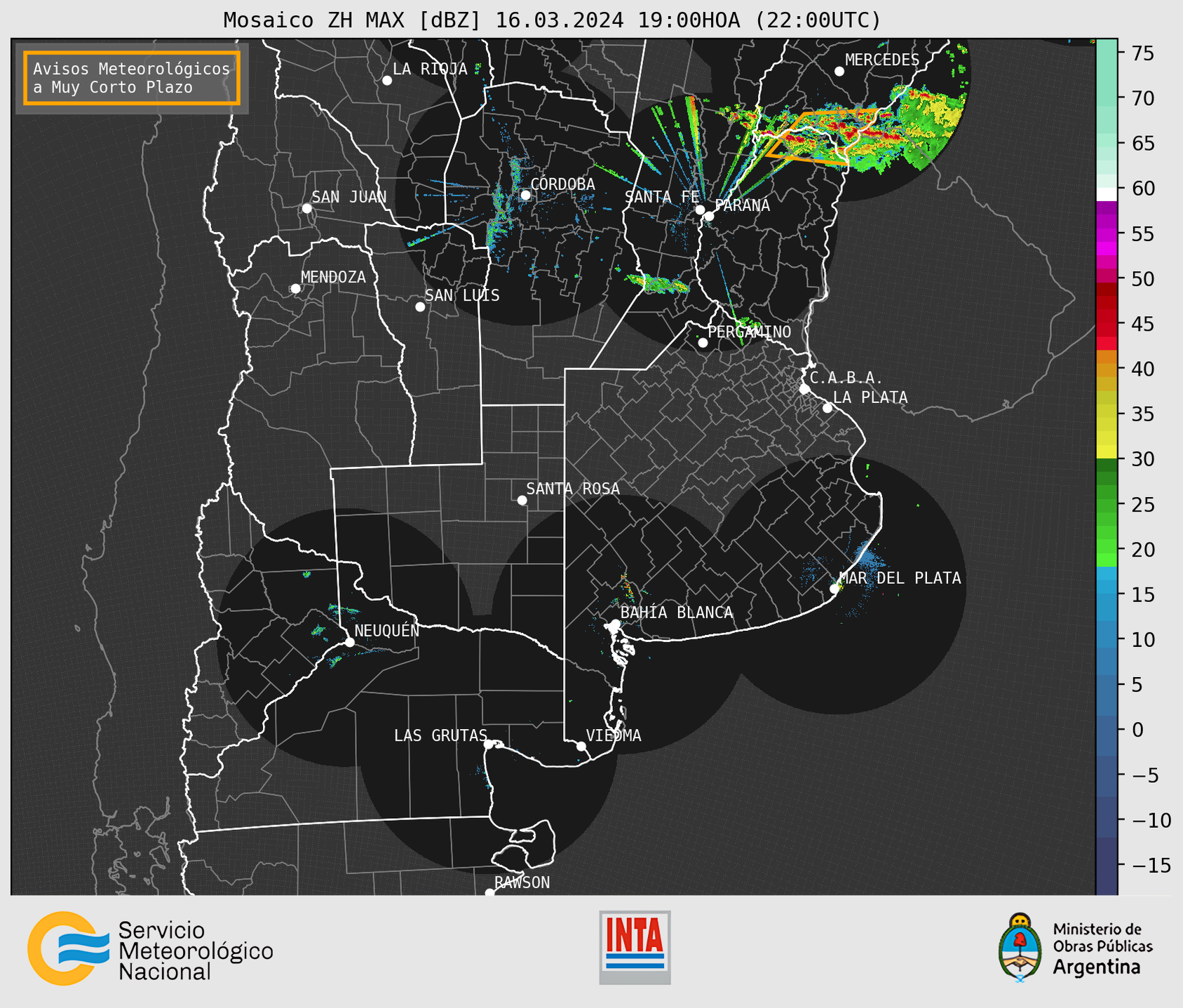Viewport: 1183px width, 1008px height.
Task: Click the MENDOZA label text
Action: (333, 277)
